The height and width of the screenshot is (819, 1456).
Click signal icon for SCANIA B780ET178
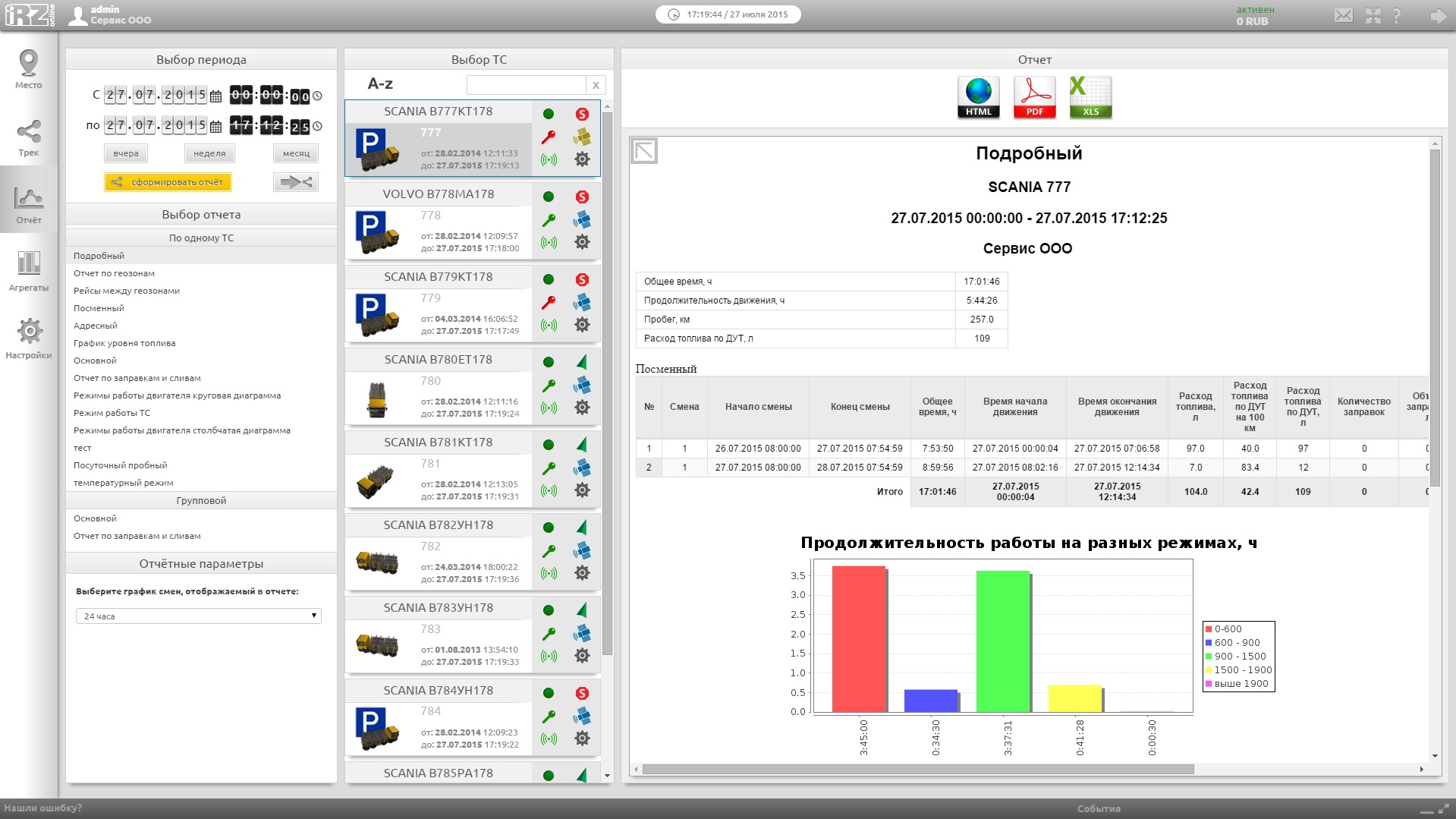pos(549,408)
